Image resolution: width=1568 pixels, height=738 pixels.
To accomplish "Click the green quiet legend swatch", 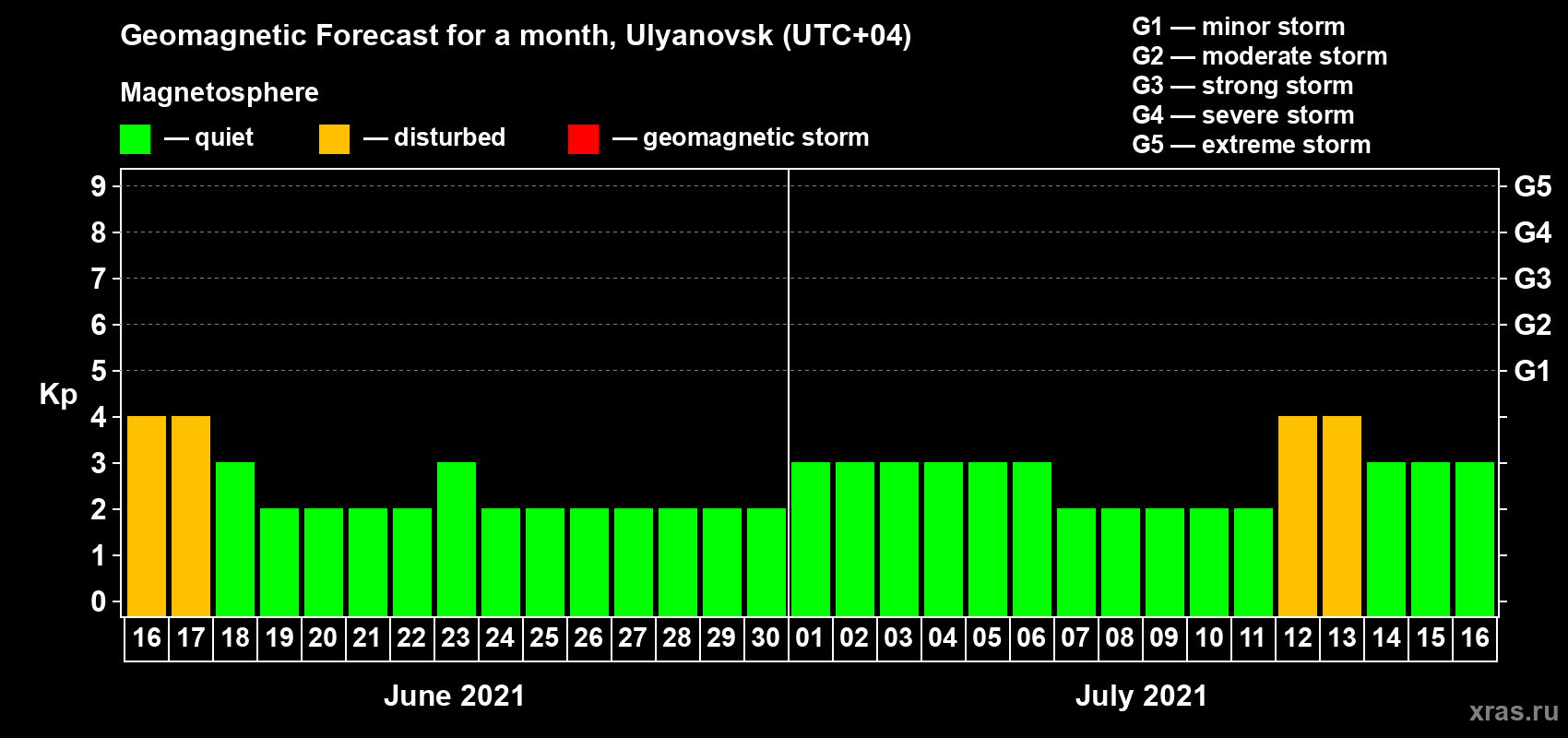I will click(x=135, y=139).
